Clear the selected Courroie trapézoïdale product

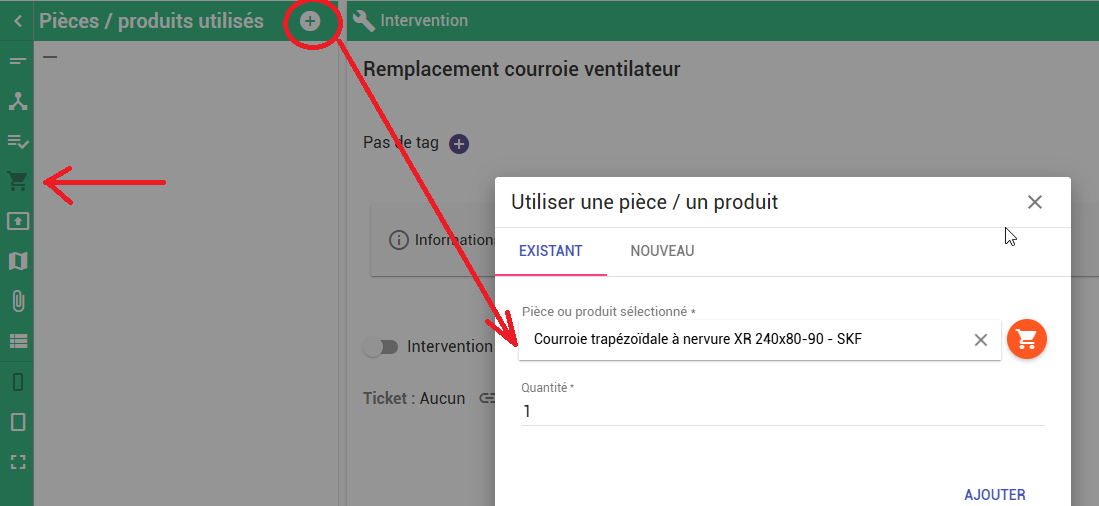tap(980, 340)
